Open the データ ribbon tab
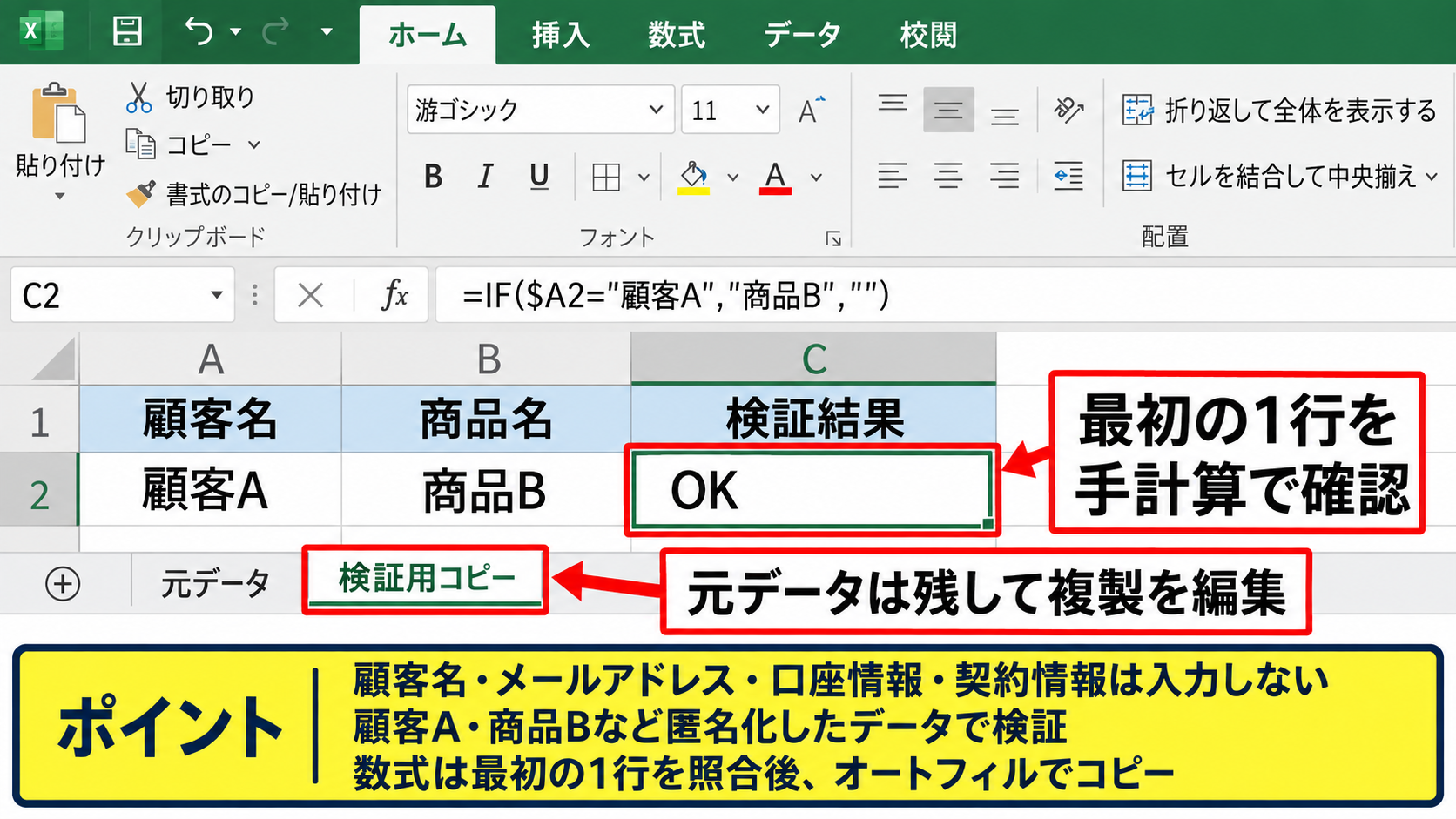This screenshot has width=1456, height=819. pyautogui.click(x=802, y=36)
